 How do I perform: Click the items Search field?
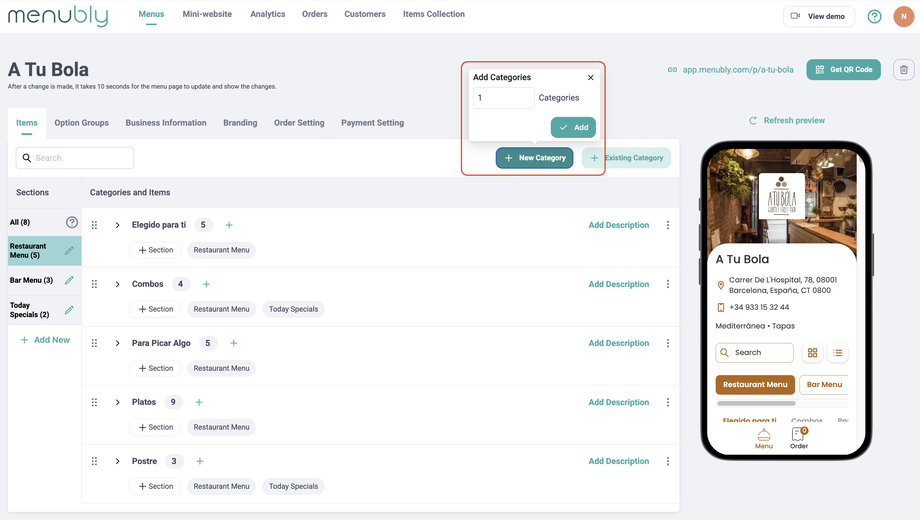pyautogui.click(x=75, y=158)
